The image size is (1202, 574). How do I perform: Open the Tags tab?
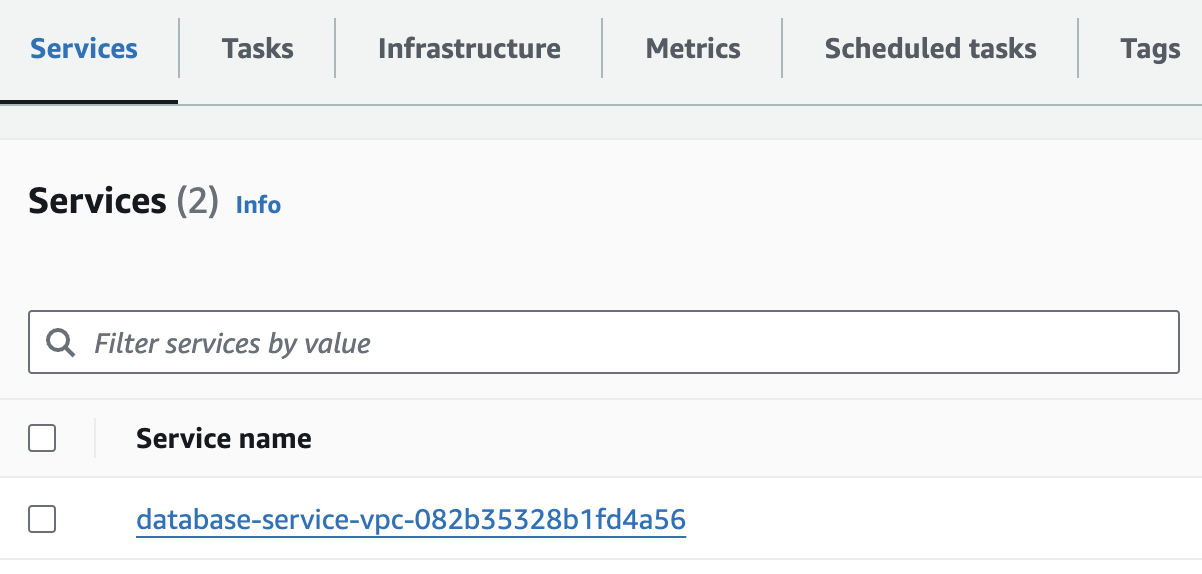[1150, 49]
